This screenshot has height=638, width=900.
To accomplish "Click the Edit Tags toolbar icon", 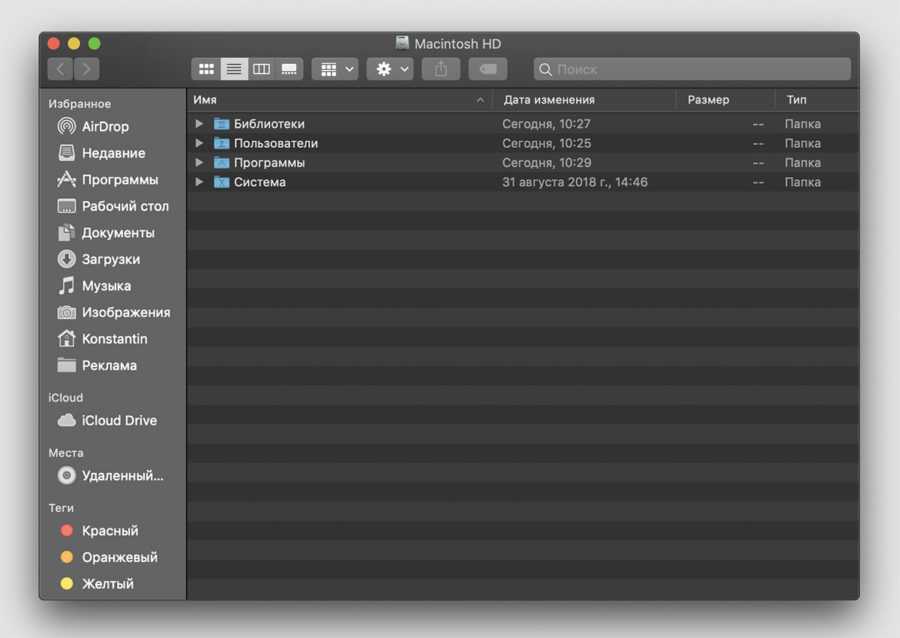I will click(x=487, y=69).
